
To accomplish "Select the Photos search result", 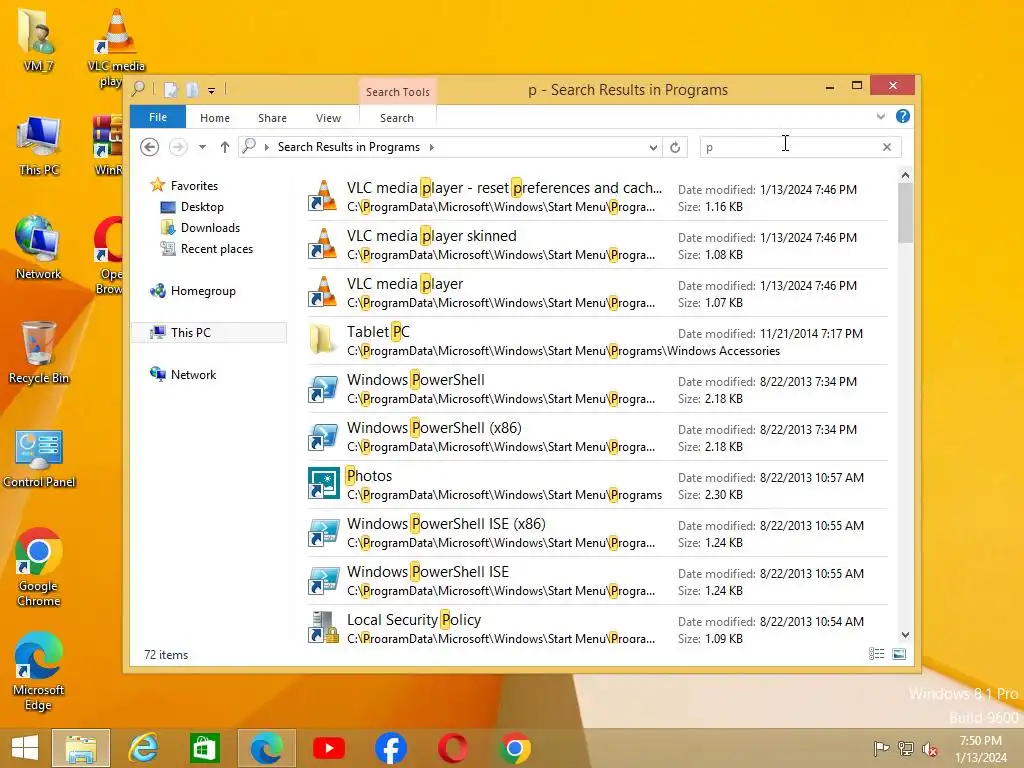I will 598,485.
